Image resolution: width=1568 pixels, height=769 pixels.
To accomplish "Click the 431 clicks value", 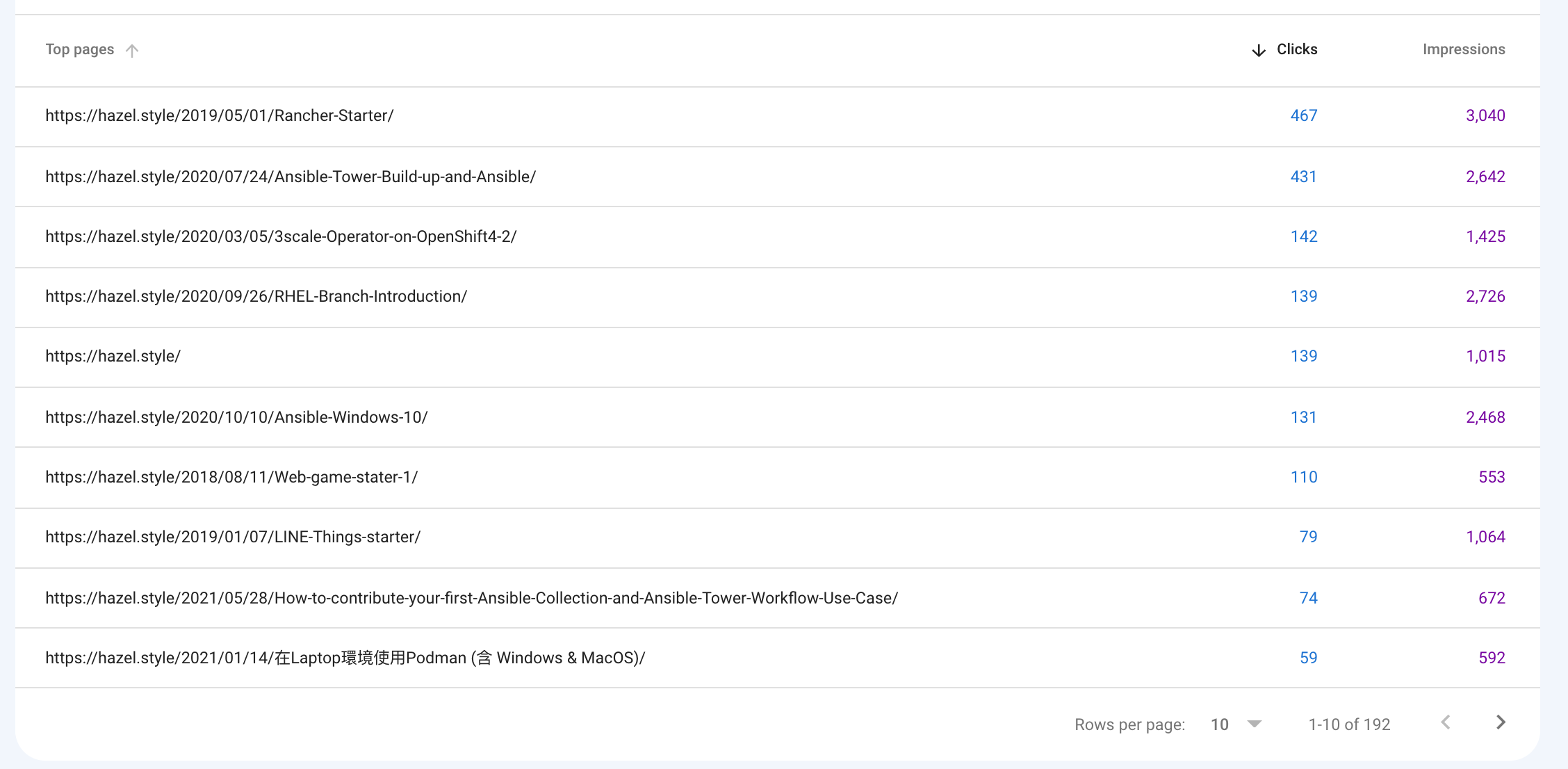I will [x=1304, y=177].
